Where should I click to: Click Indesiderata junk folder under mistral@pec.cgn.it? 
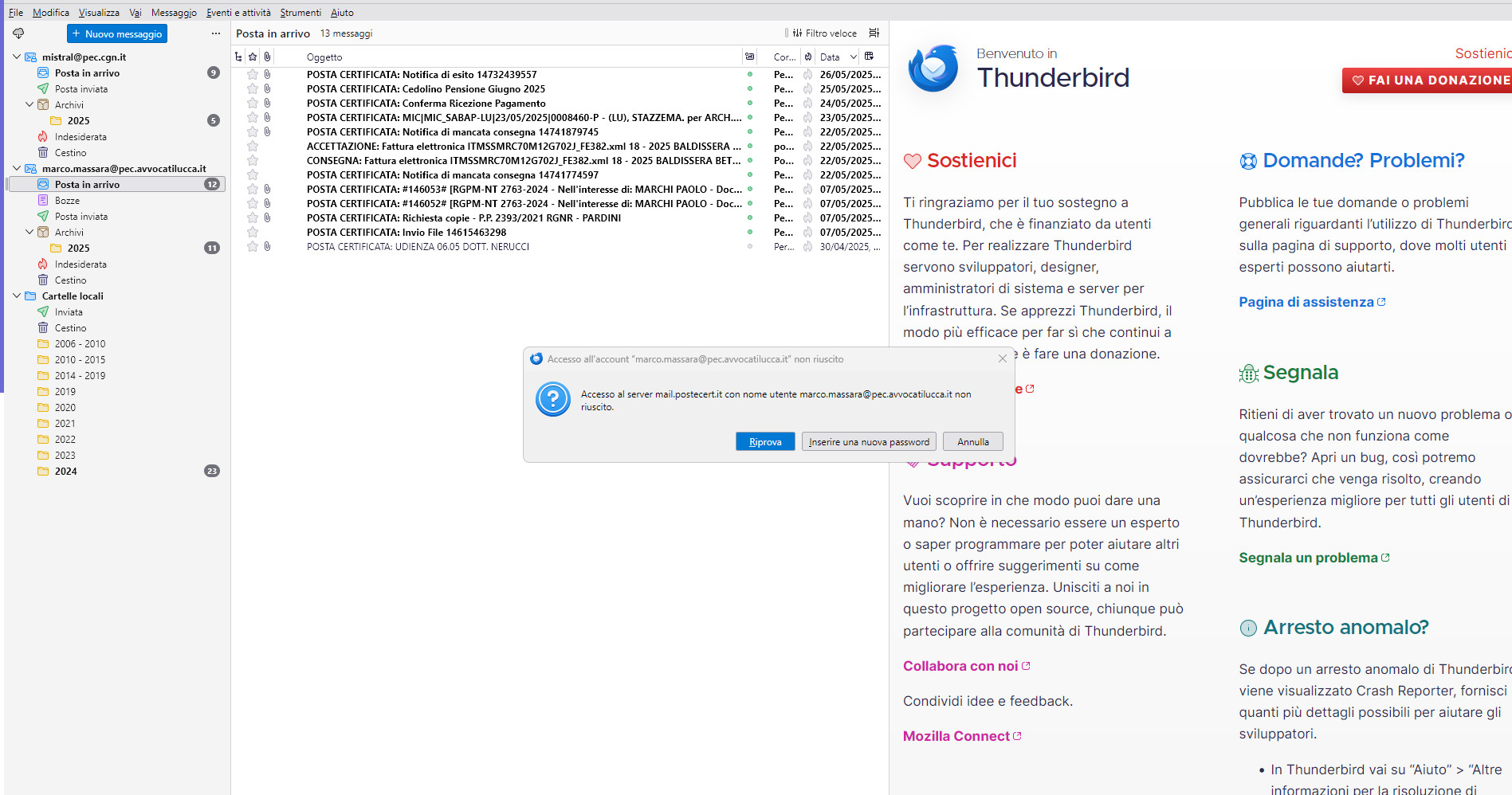[80, 137]
